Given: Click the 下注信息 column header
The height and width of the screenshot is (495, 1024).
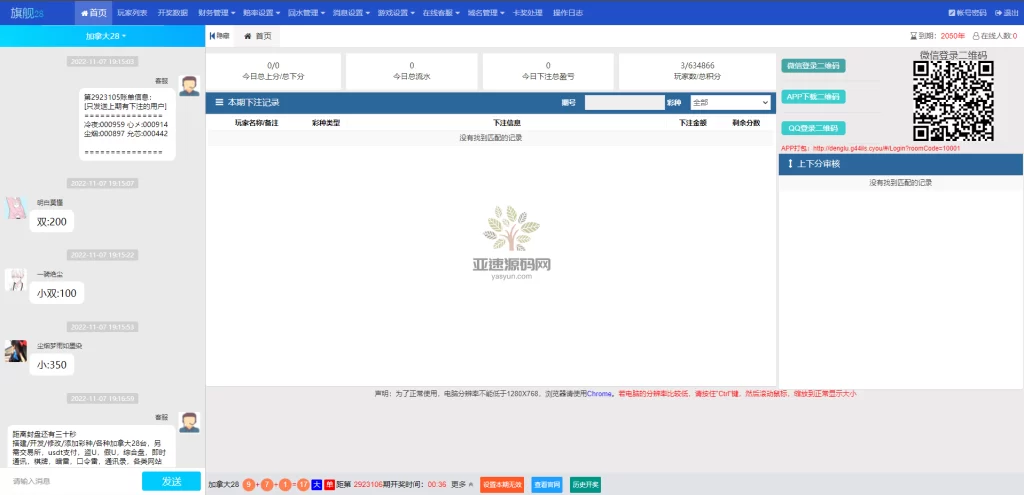Looking at the screenshot, I should pos(506,123).
